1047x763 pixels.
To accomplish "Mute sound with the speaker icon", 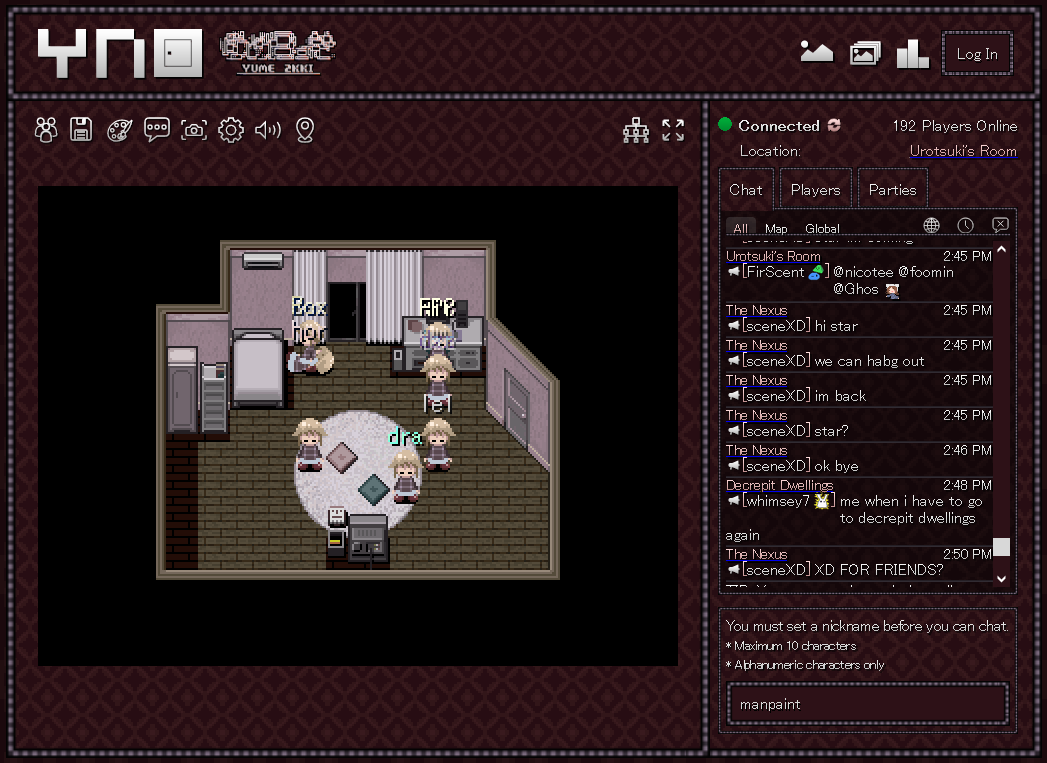I will point(268,130).
